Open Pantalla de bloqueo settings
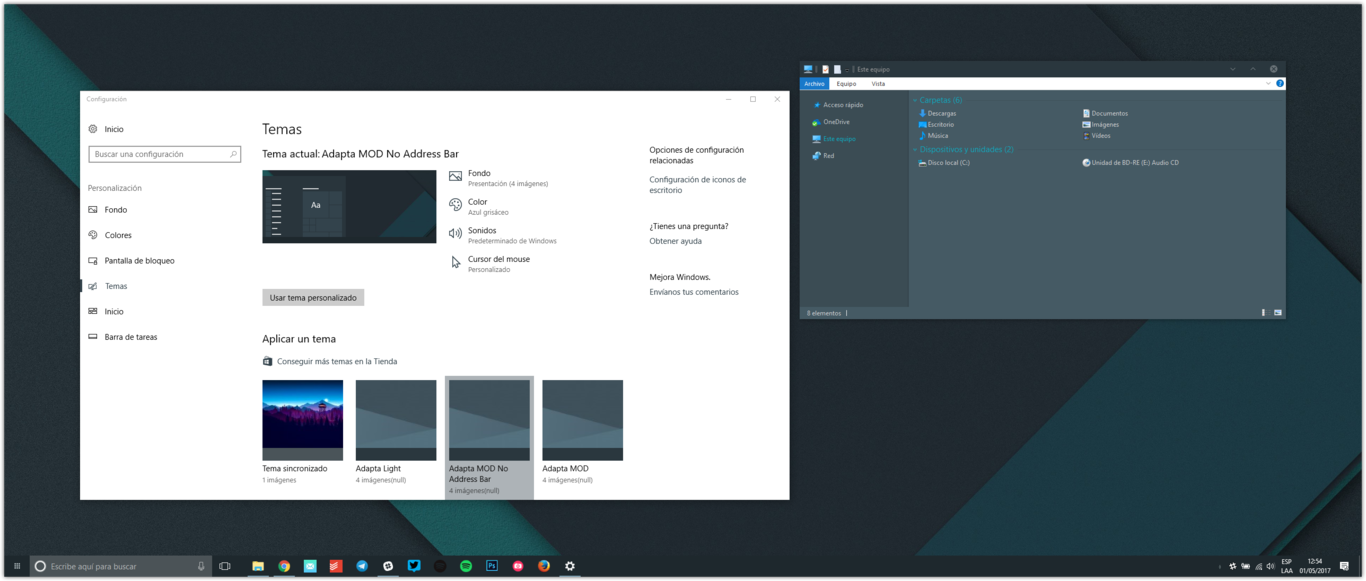This screenshot has height=581, width=1366. pos(139,261)
